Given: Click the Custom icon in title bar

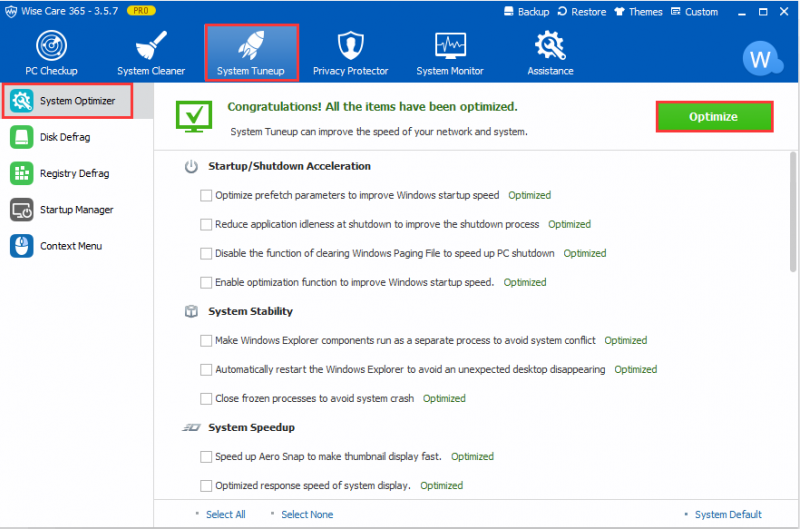Looking at the screenshot, I should (x=676, y=11).
